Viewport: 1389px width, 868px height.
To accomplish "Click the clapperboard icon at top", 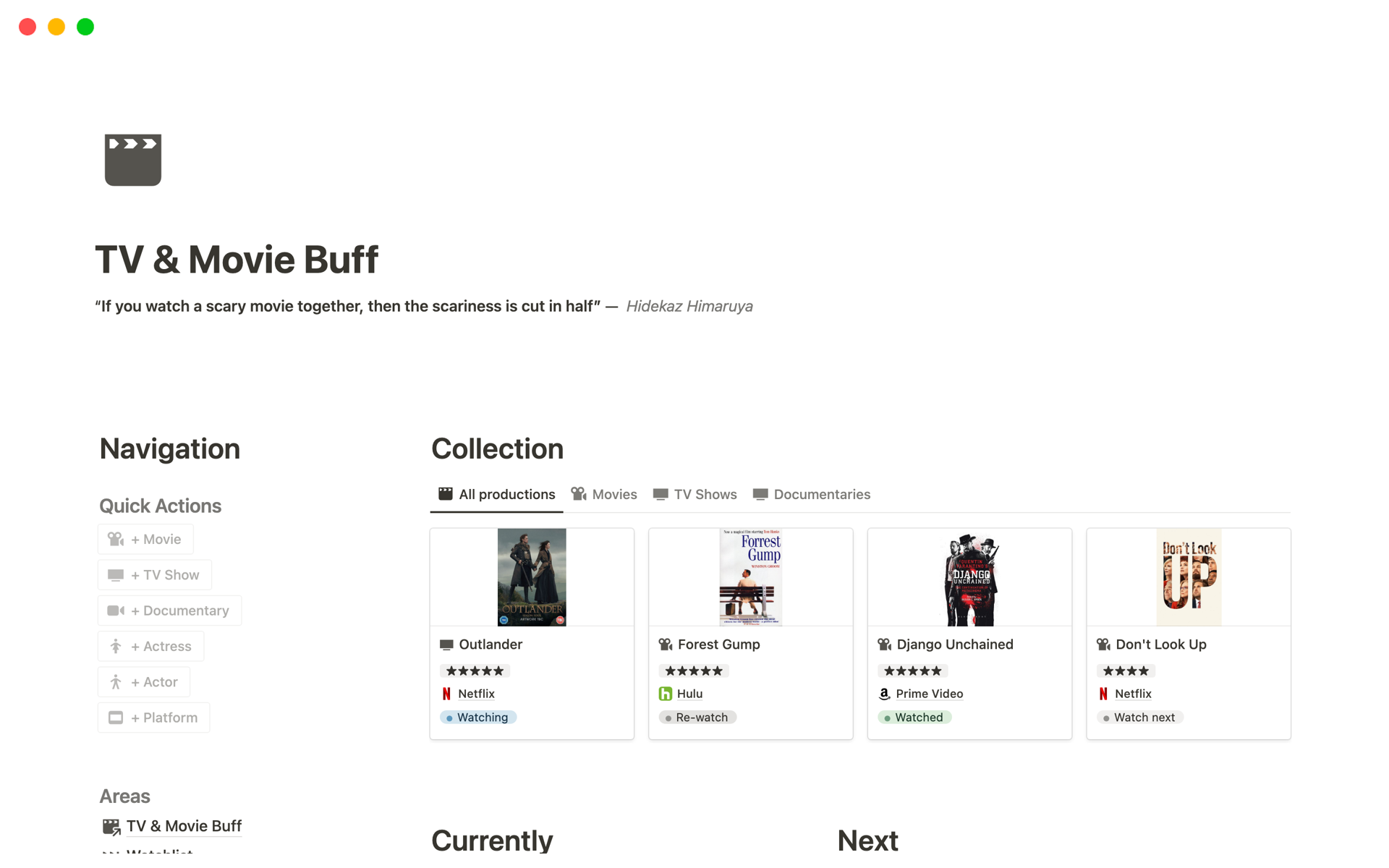I will click(133, 159).
